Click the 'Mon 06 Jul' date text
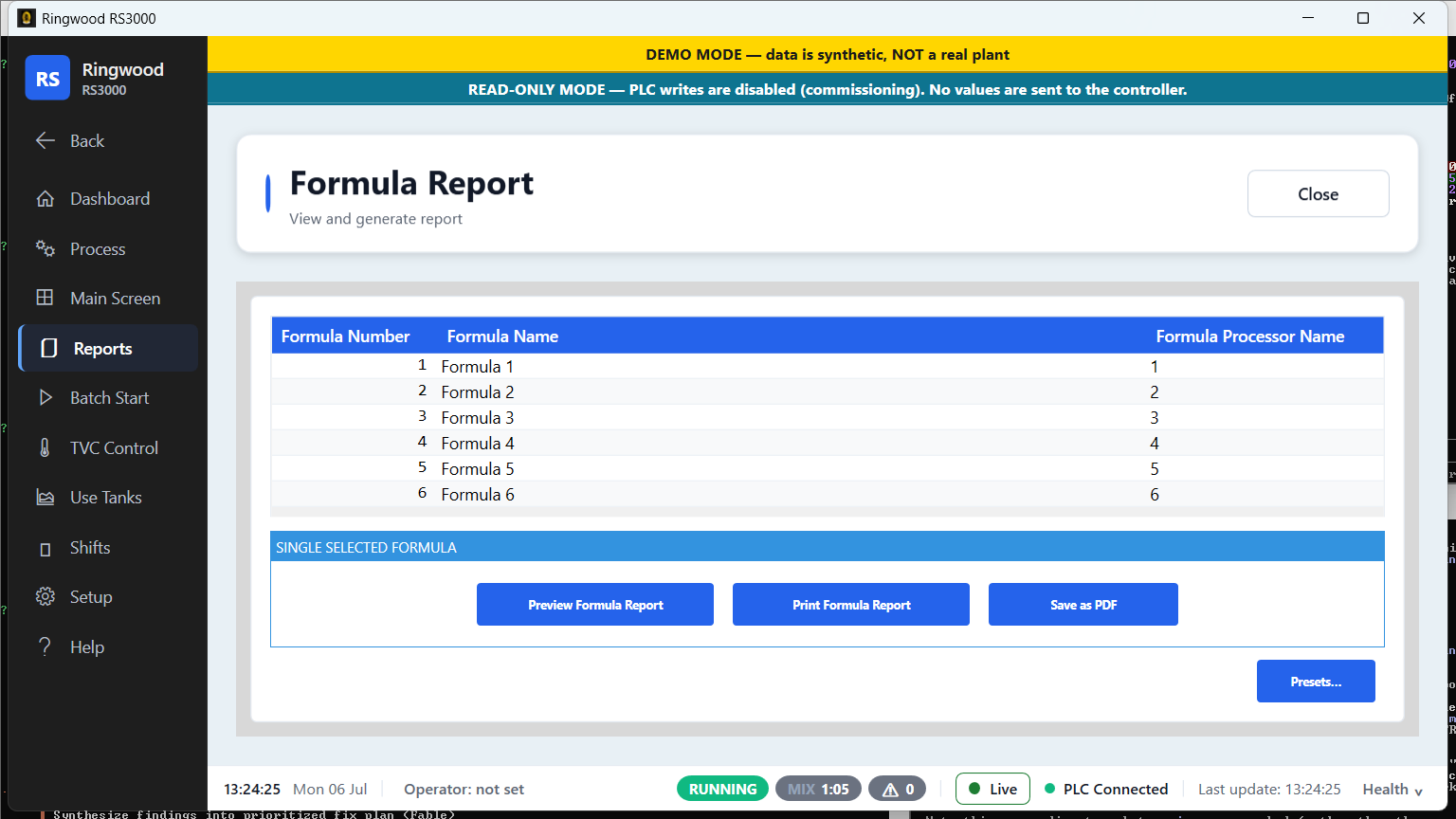The width and height of the screenshot is (1456, 819). point(330,790)
